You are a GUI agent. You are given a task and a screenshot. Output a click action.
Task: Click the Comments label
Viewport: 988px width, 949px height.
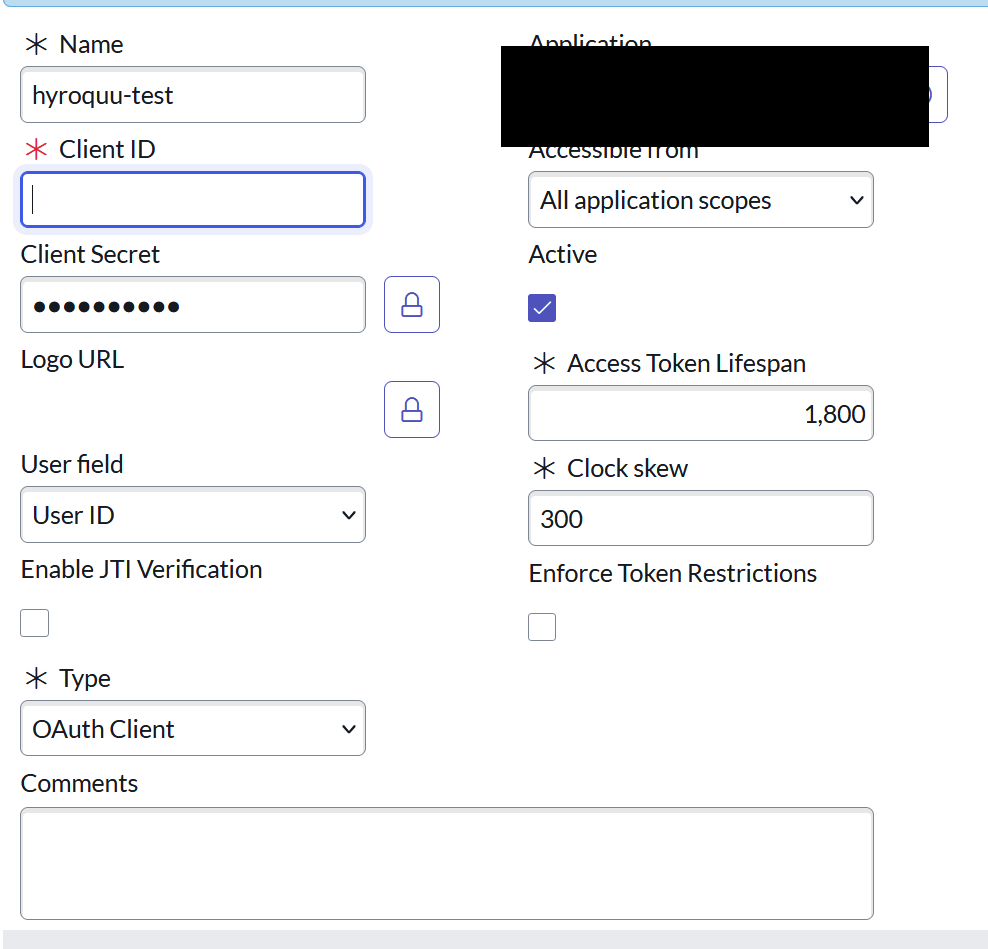(x=79, y=784)
